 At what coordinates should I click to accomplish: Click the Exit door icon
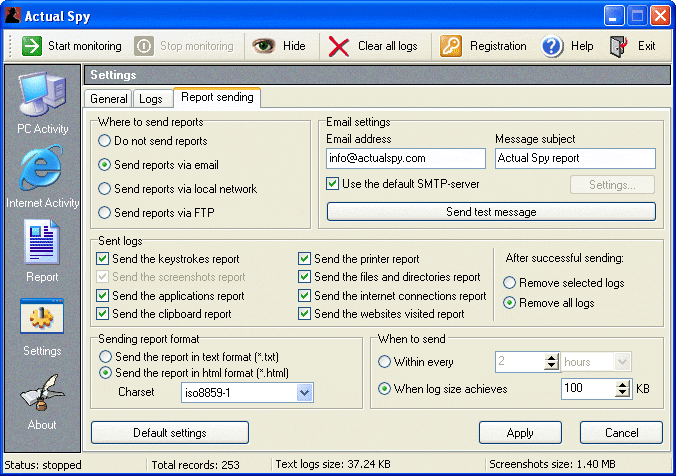(x=618, y=46)
